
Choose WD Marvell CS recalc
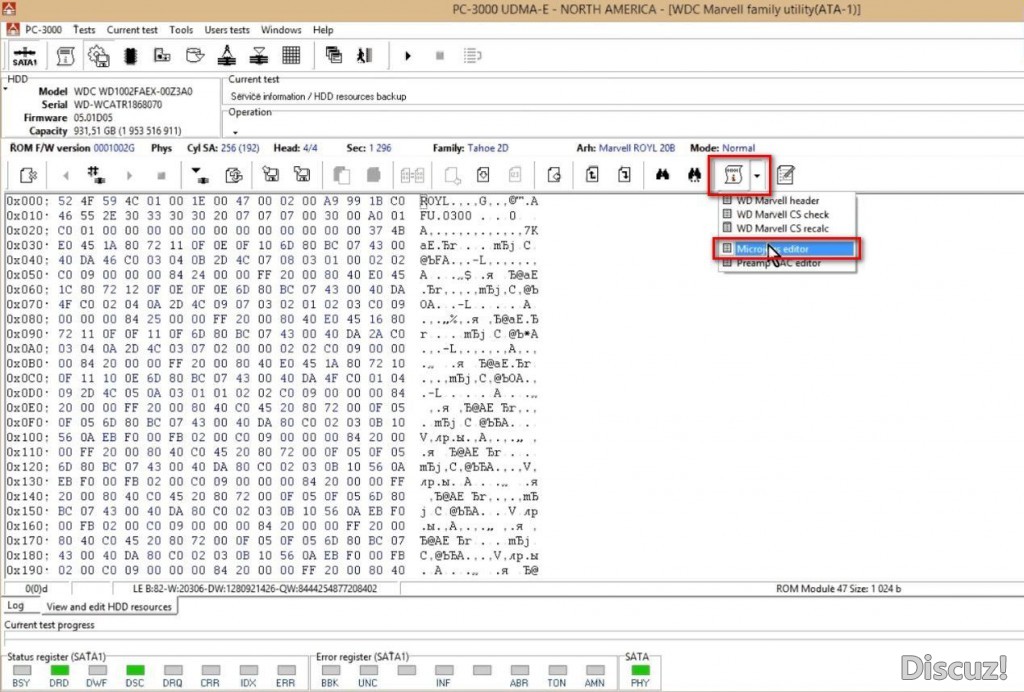pyautogui.click(x=787, y=228)
